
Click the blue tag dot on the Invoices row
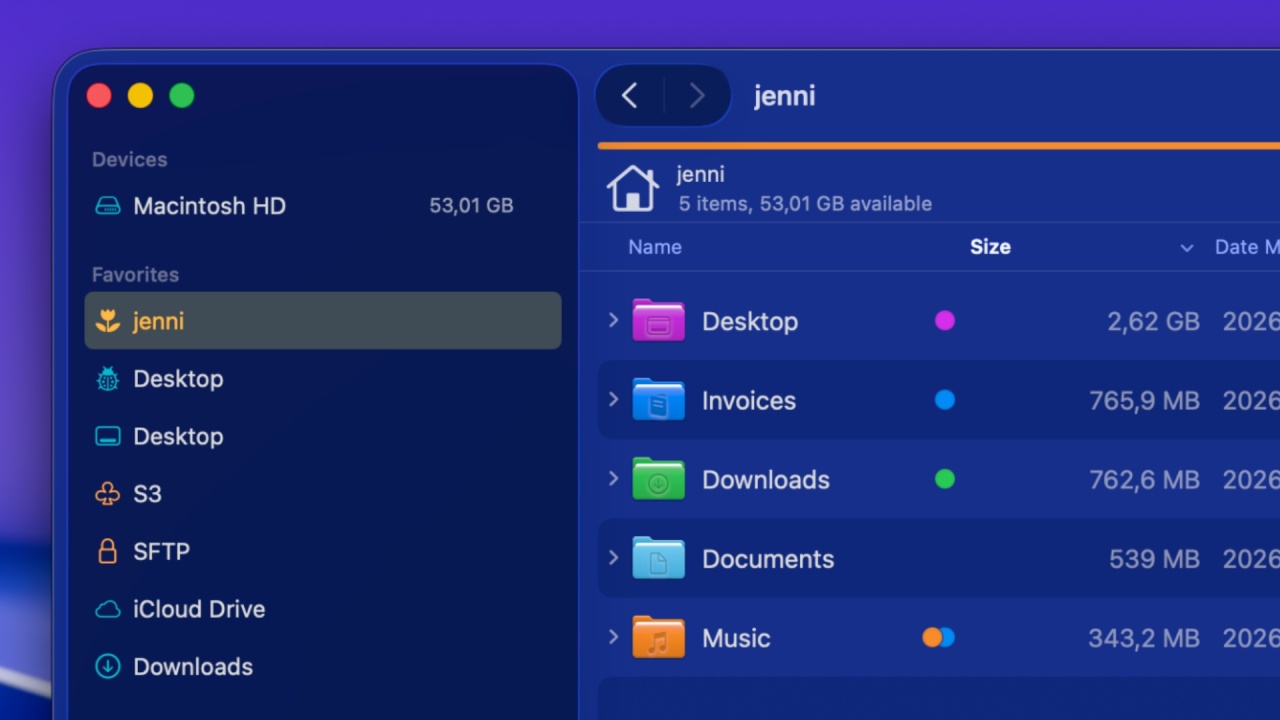pyautogui.click(x=945, y=400)
